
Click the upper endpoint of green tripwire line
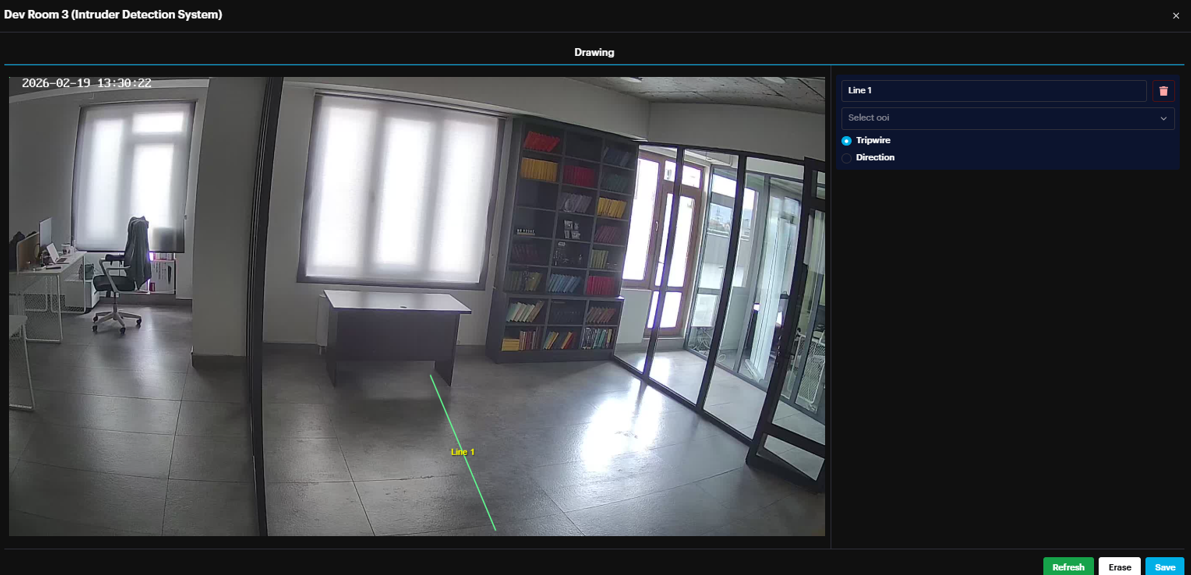[431, 376]
